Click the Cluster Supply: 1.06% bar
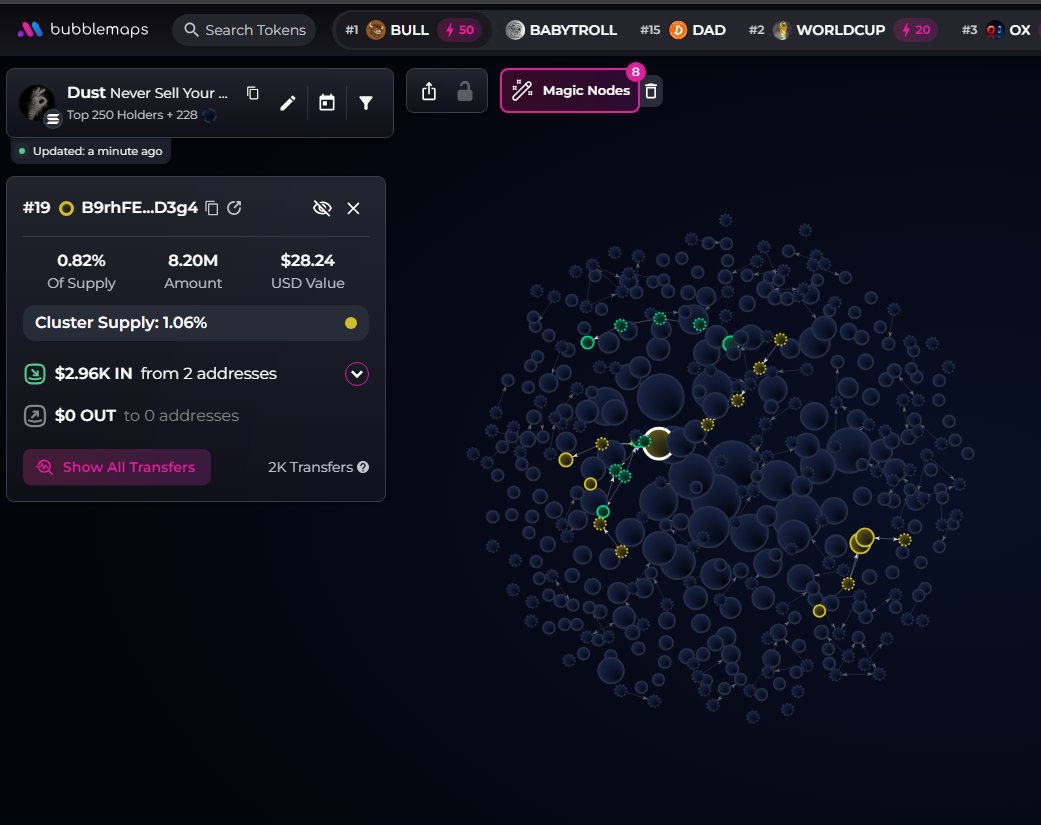This screenshot has width=1041, height=825. point(196,323)
